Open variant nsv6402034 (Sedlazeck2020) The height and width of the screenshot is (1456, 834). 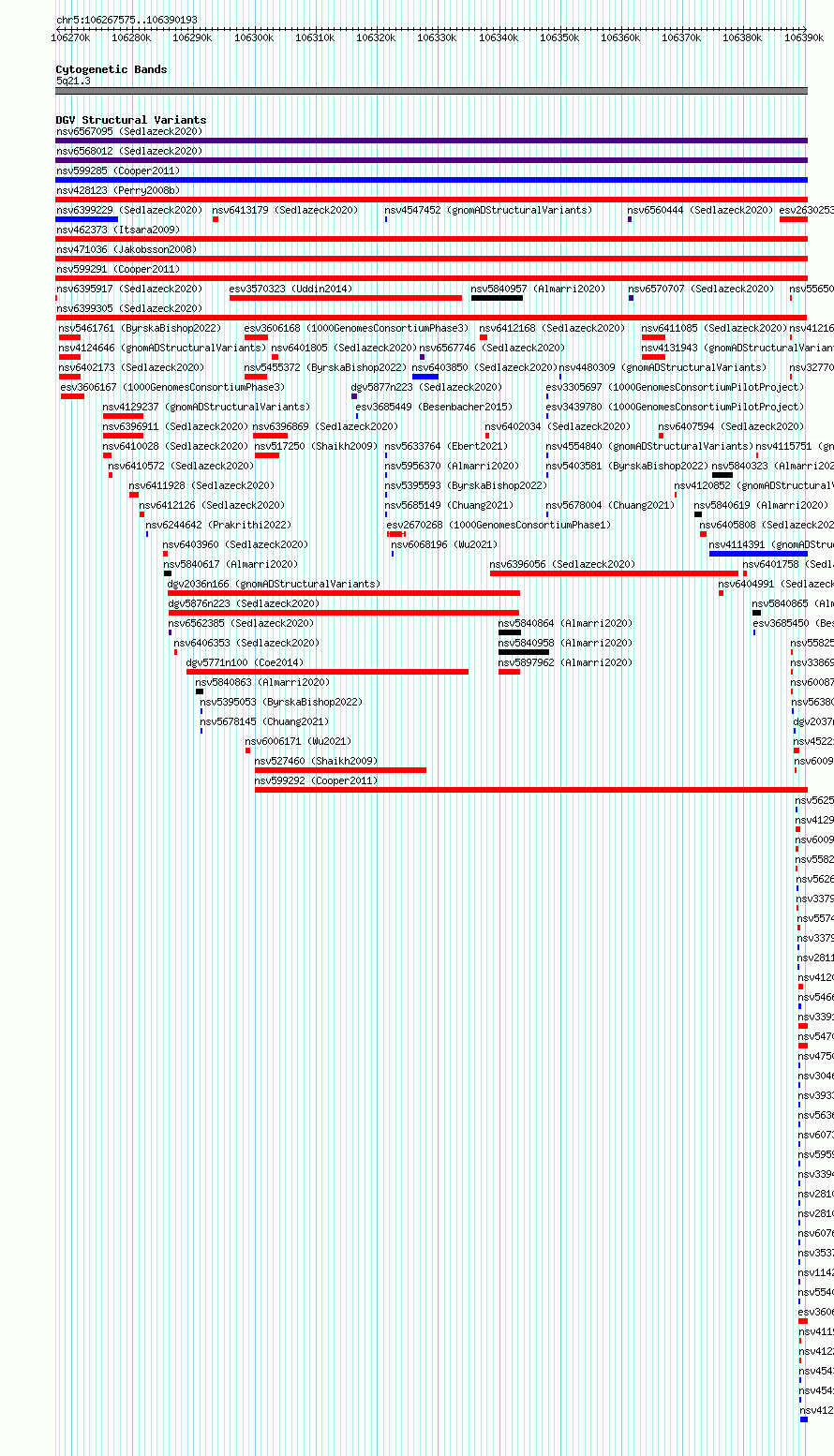558,426
